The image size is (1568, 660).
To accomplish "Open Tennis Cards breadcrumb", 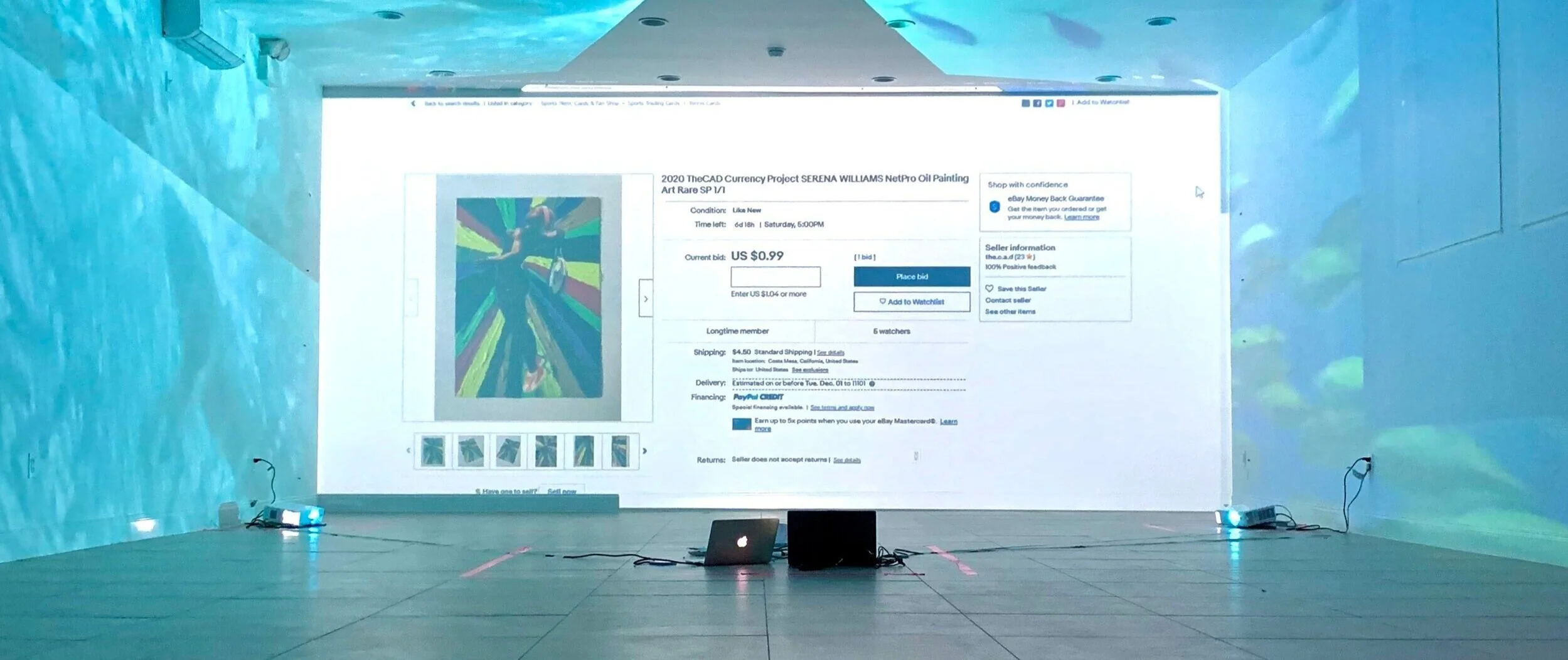I will coord(705,104).
